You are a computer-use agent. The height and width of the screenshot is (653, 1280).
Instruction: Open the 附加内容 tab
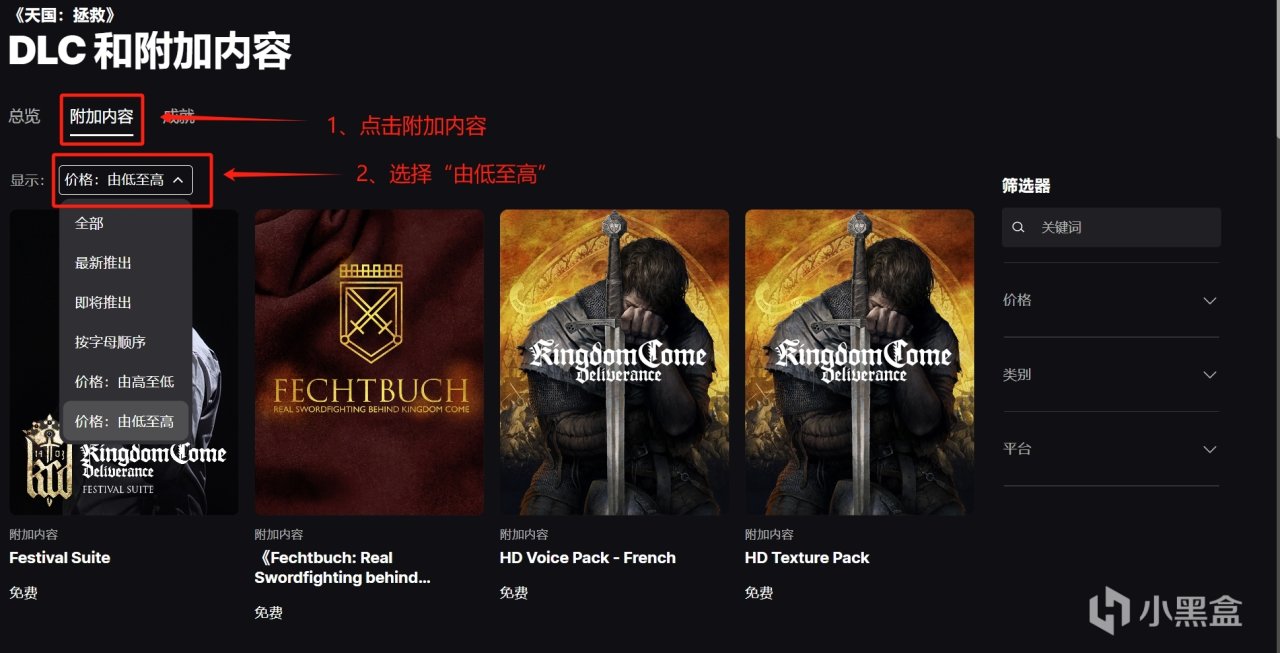point(102,117)
